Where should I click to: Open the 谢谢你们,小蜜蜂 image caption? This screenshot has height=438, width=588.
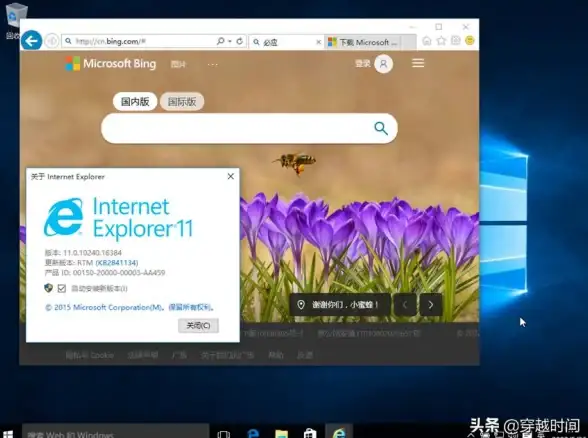click(345, 305)
